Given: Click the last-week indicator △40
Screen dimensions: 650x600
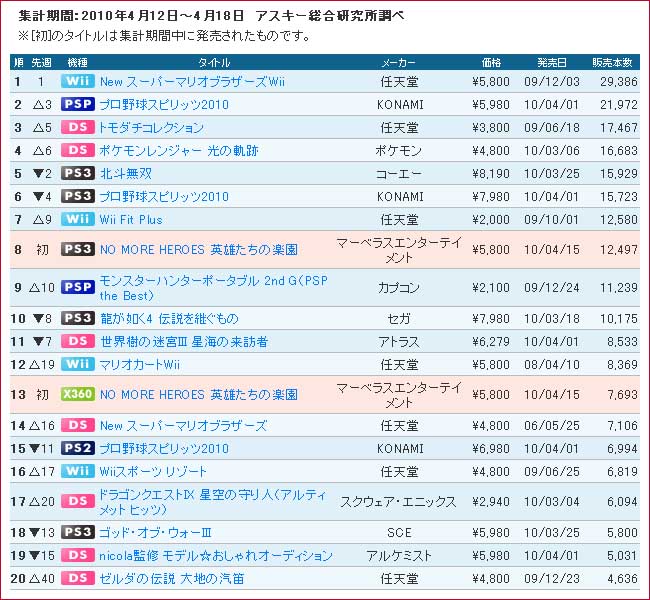Looking at the screenshot, I should pos(42,578).
